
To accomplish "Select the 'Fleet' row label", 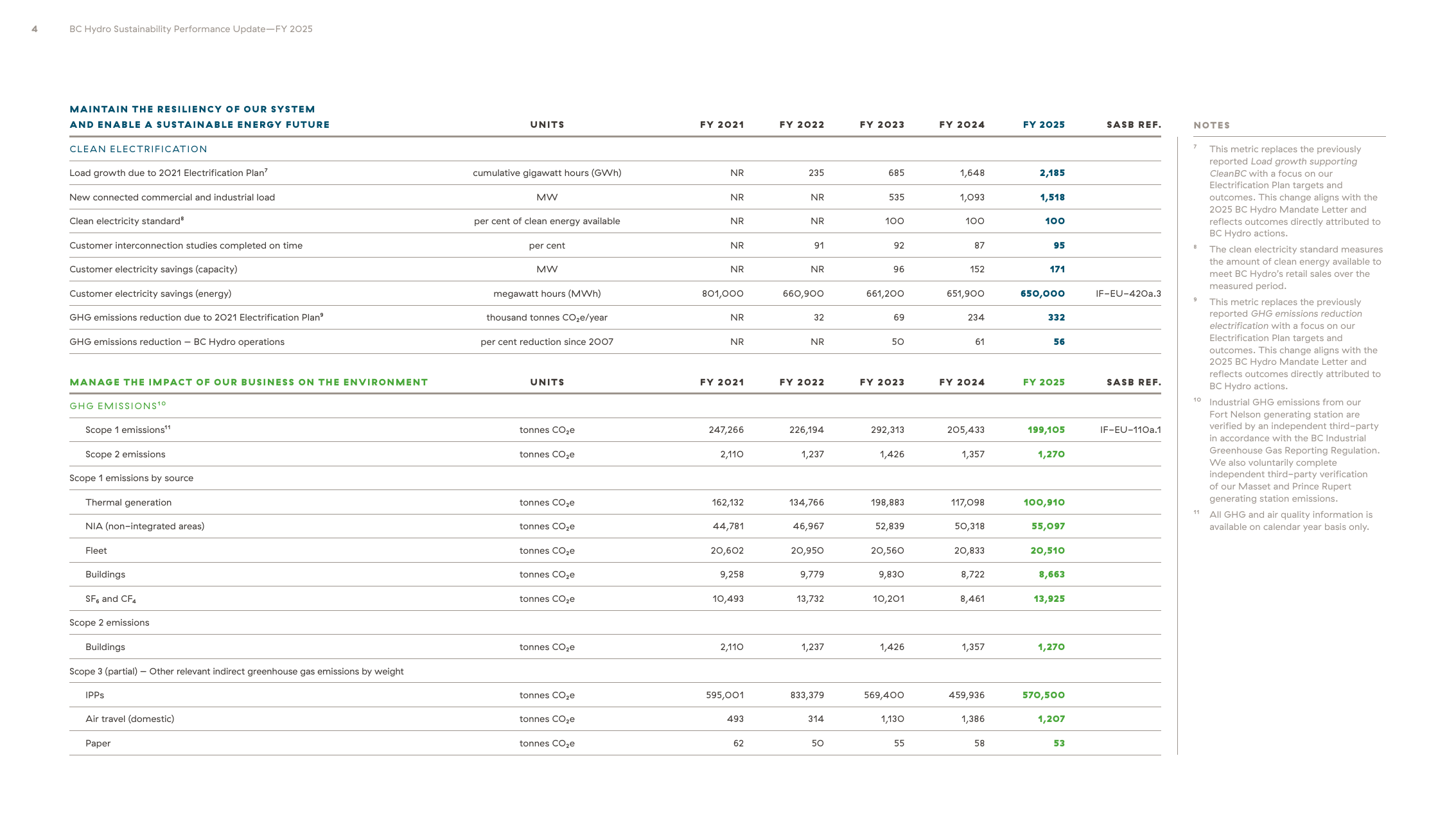I will tap(96, 550).
